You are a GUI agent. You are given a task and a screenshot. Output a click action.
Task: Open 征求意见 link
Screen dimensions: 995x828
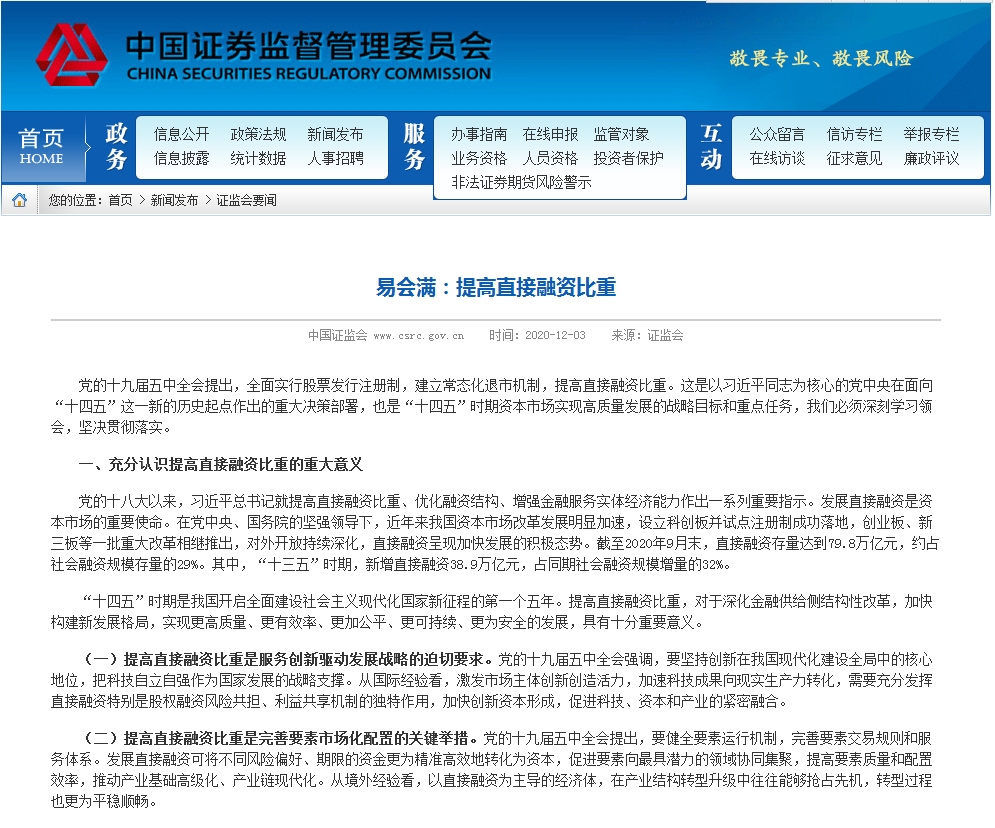[x=854, y=158]
